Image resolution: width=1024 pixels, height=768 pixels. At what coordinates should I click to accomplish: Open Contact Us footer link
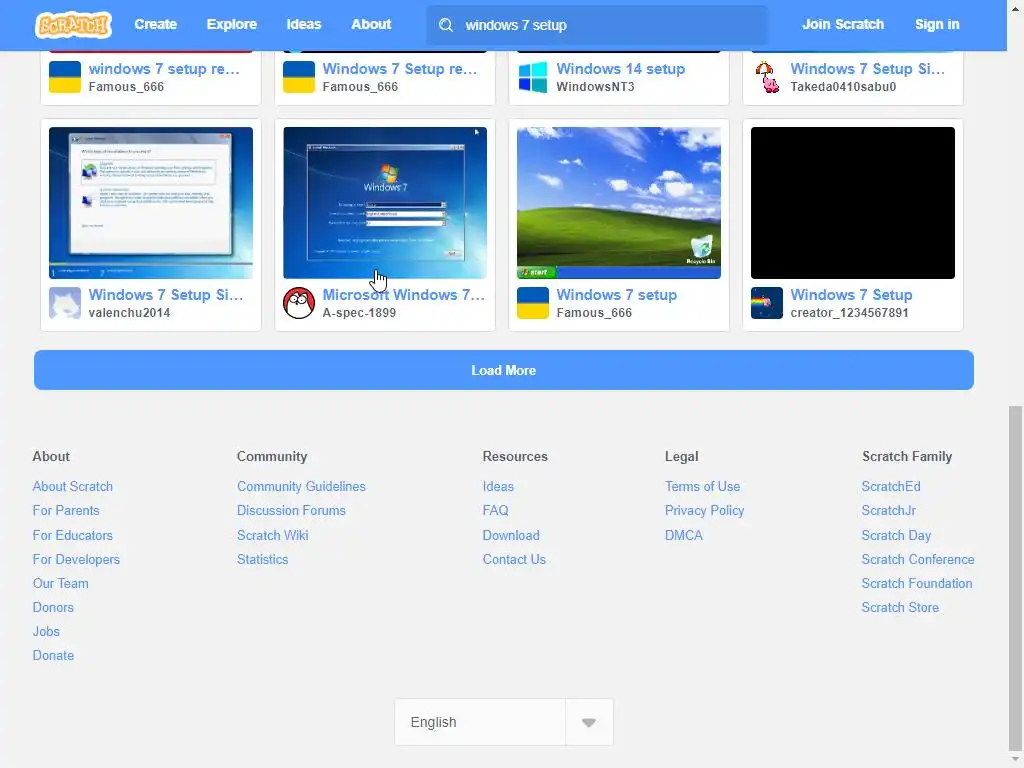514,560
